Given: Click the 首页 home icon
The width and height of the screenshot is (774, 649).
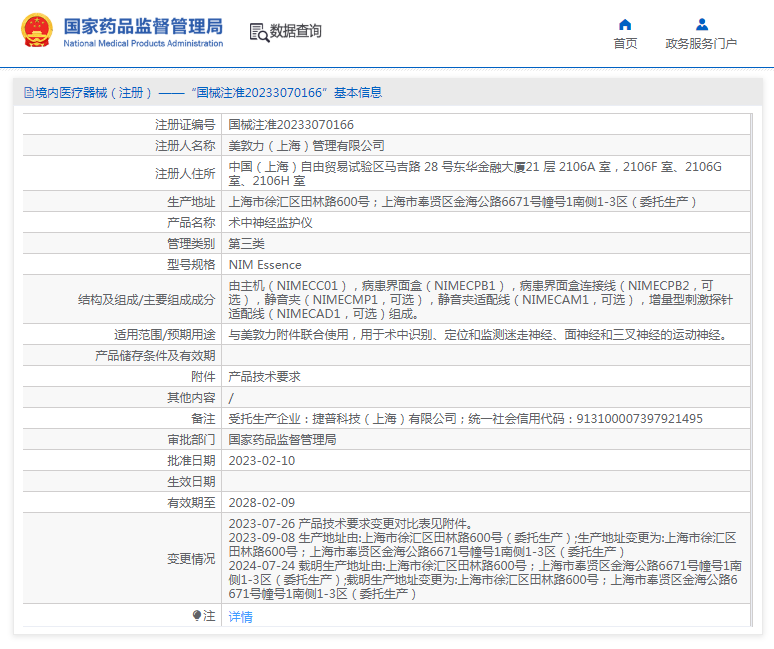Looking at the screenshot, I should 625,25.
